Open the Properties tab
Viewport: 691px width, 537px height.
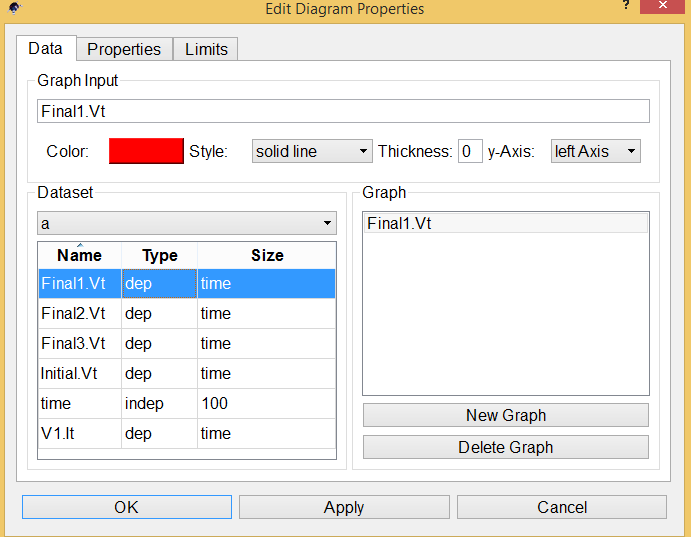coord(124,49)
